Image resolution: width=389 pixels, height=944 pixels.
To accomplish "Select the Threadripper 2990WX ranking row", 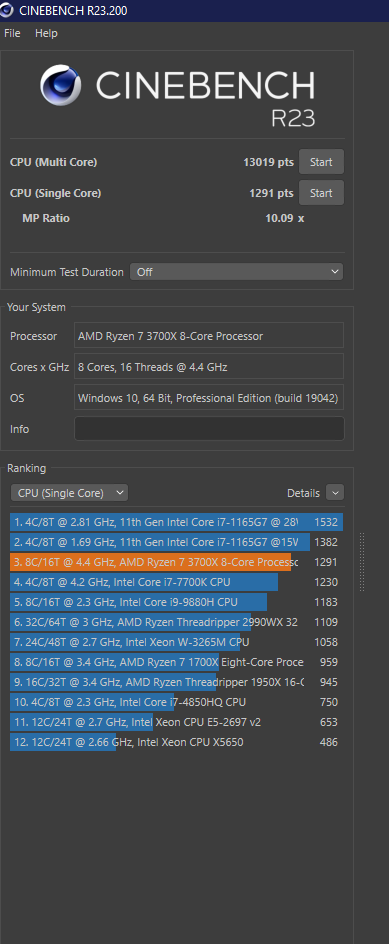I will (x=176, y=622).
